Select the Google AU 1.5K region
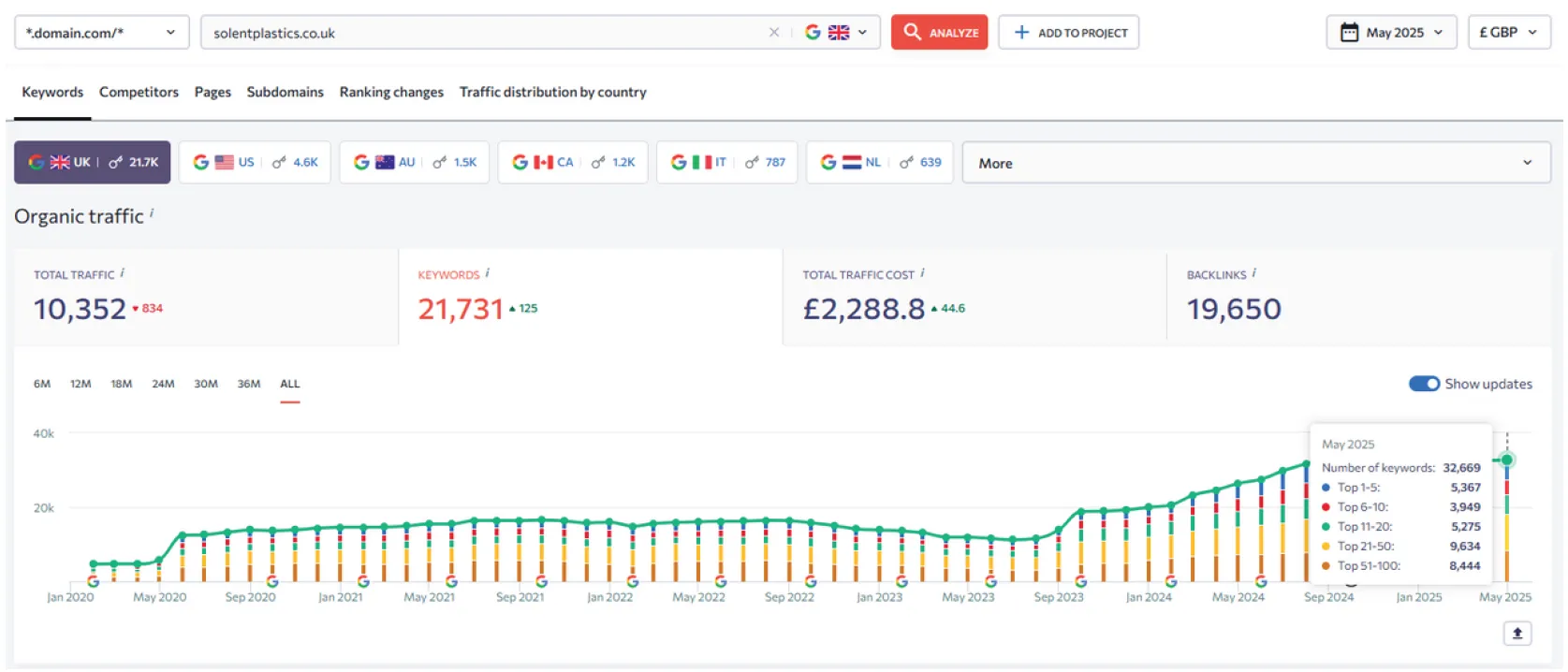 pyautogui.click(x=414, y=162)
